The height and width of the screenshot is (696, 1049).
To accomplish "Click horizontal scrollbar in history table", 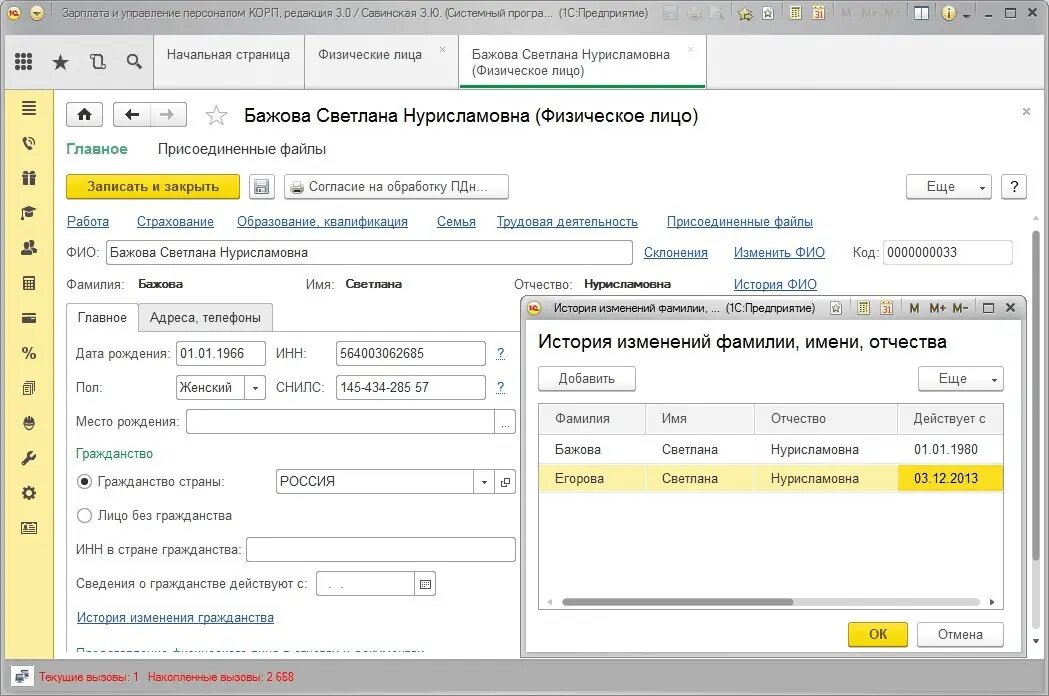I will [677, 602].
